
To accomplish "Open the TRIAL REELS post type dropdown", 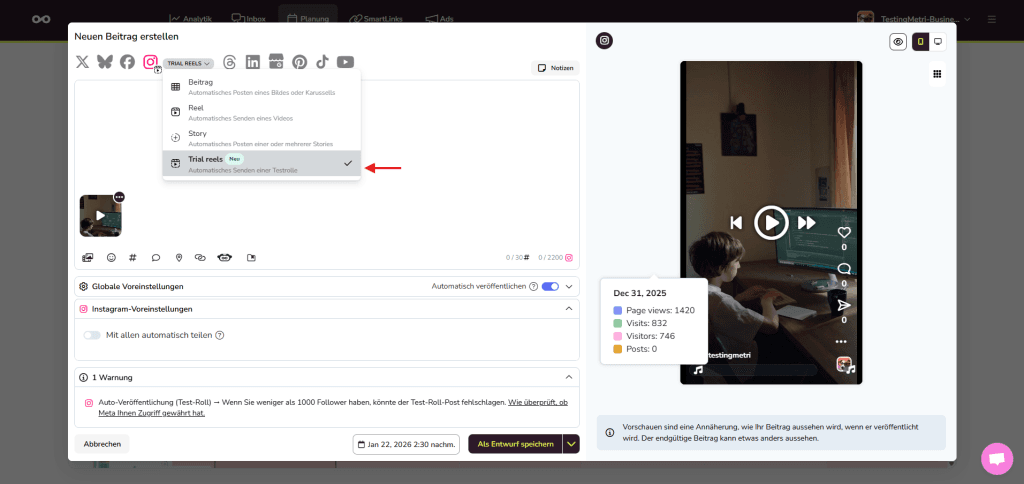I will click(x=188, y=63).
